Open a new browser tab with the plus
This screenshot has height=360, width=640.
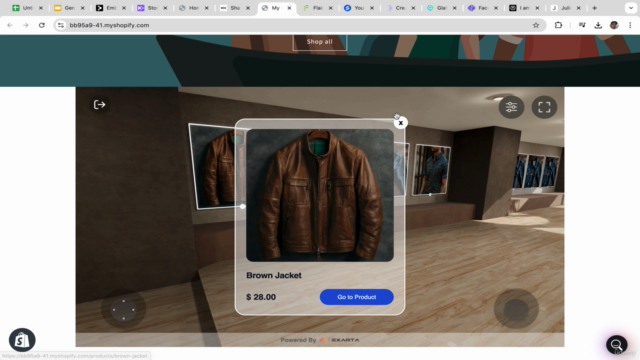coord(594,8)
